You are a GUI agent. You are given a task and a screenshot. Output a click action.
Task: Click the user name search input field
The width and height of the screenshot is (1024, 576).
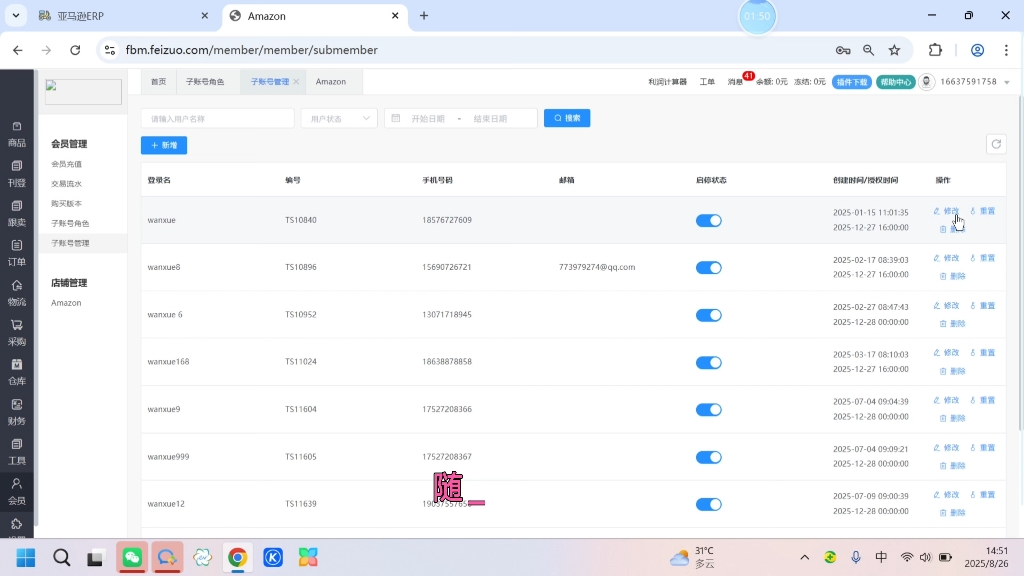[217, 118]
